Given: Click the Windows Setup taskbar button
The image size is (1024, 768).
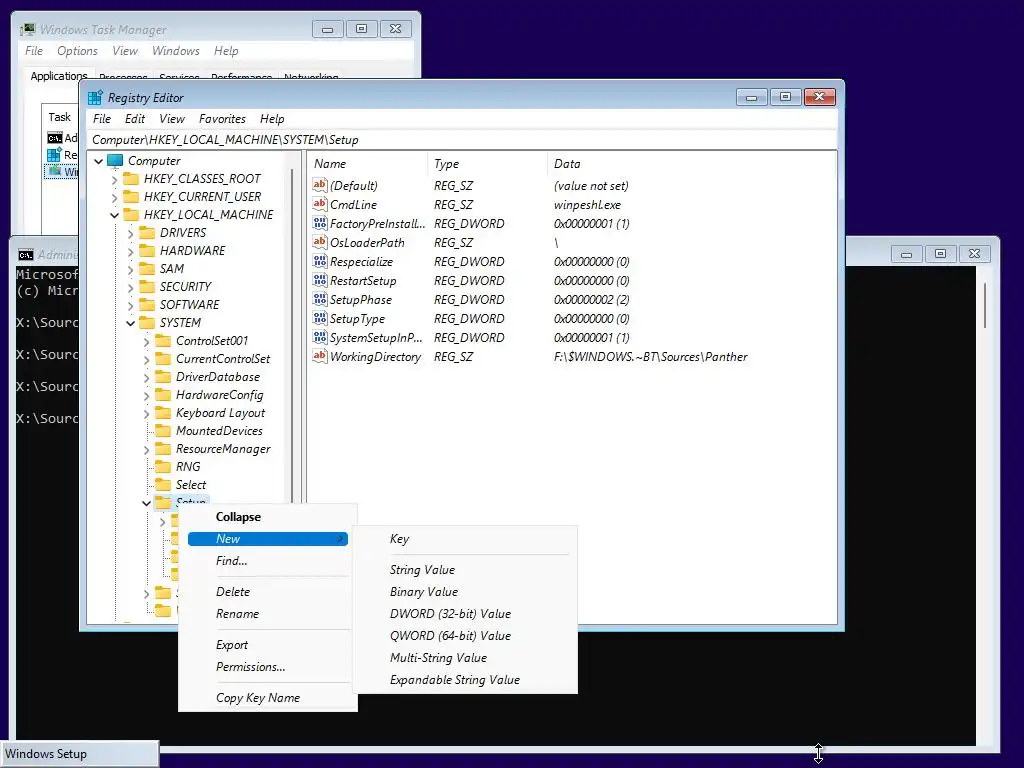Looking at the screenshot, I should (x=79, y=754).
